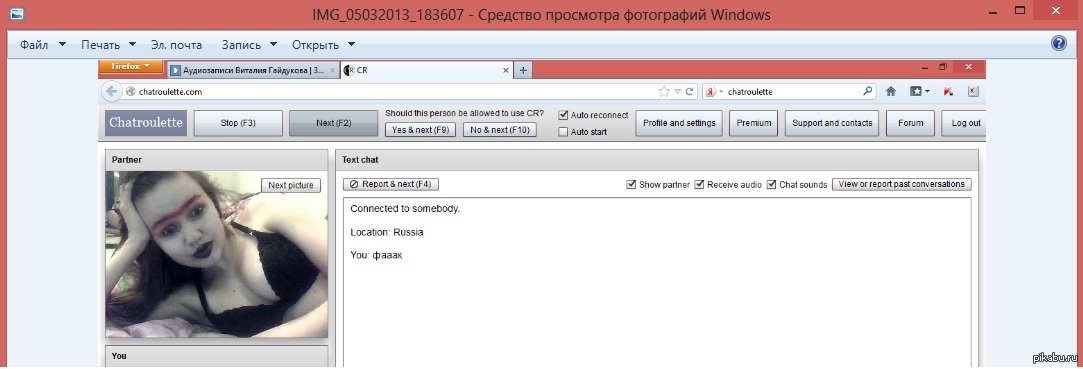The image size is (1083, 369).
Task: Switch to the Аудиозаписи Виталия Гайдукова tab
Action: [x=253, y=70]
